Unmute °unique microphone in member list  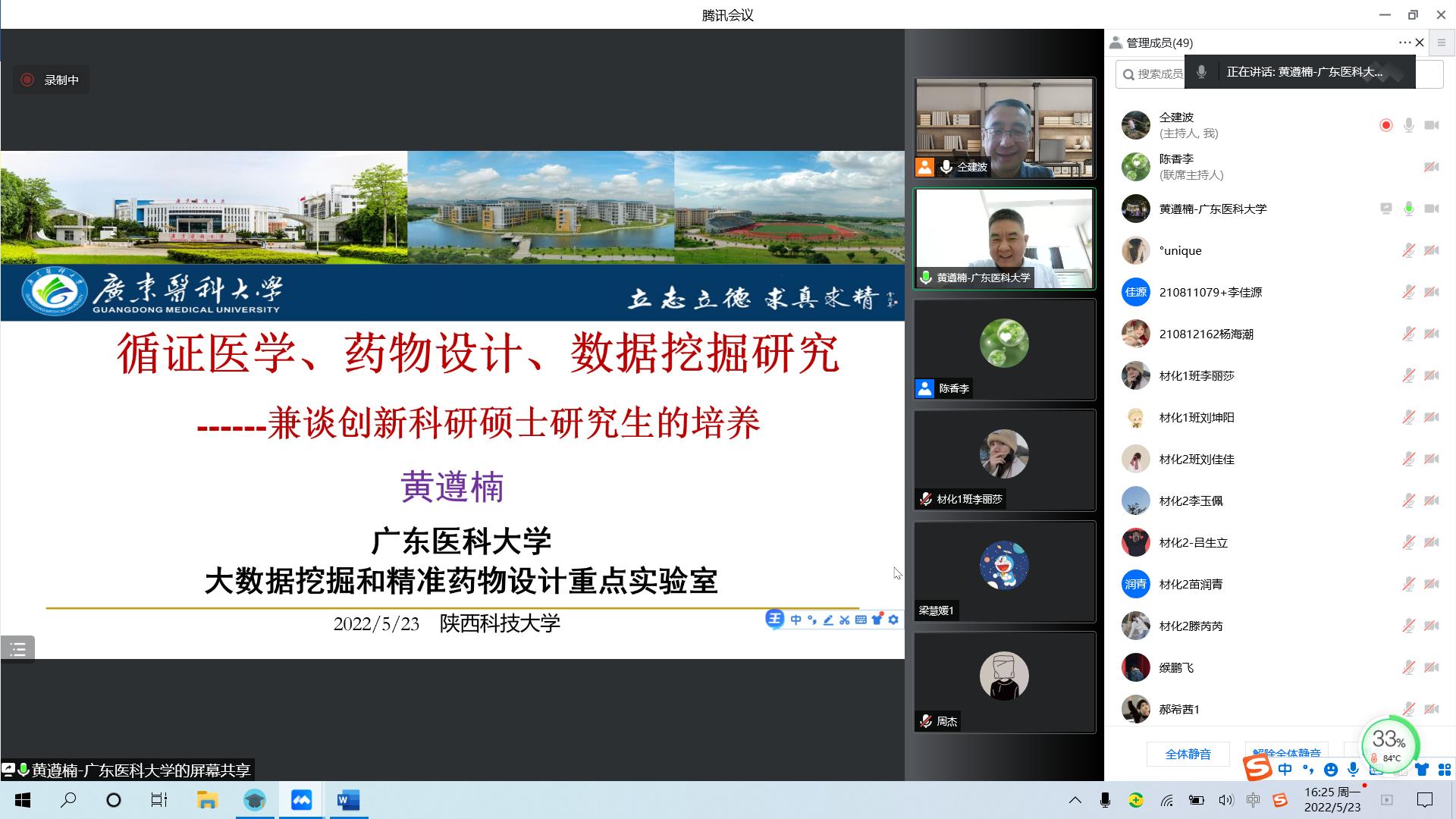click(1408, 250)
